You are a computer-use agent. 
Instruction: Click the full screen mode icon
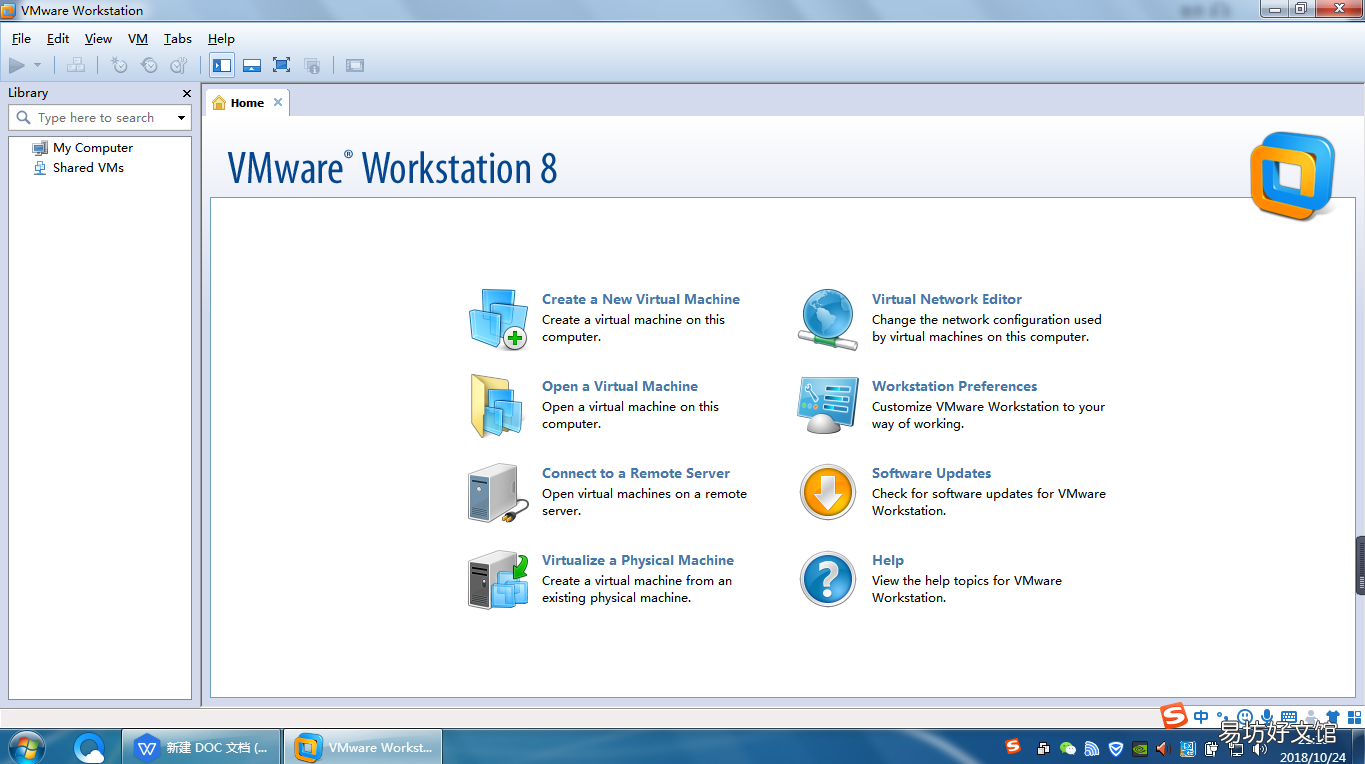[282, 66]
